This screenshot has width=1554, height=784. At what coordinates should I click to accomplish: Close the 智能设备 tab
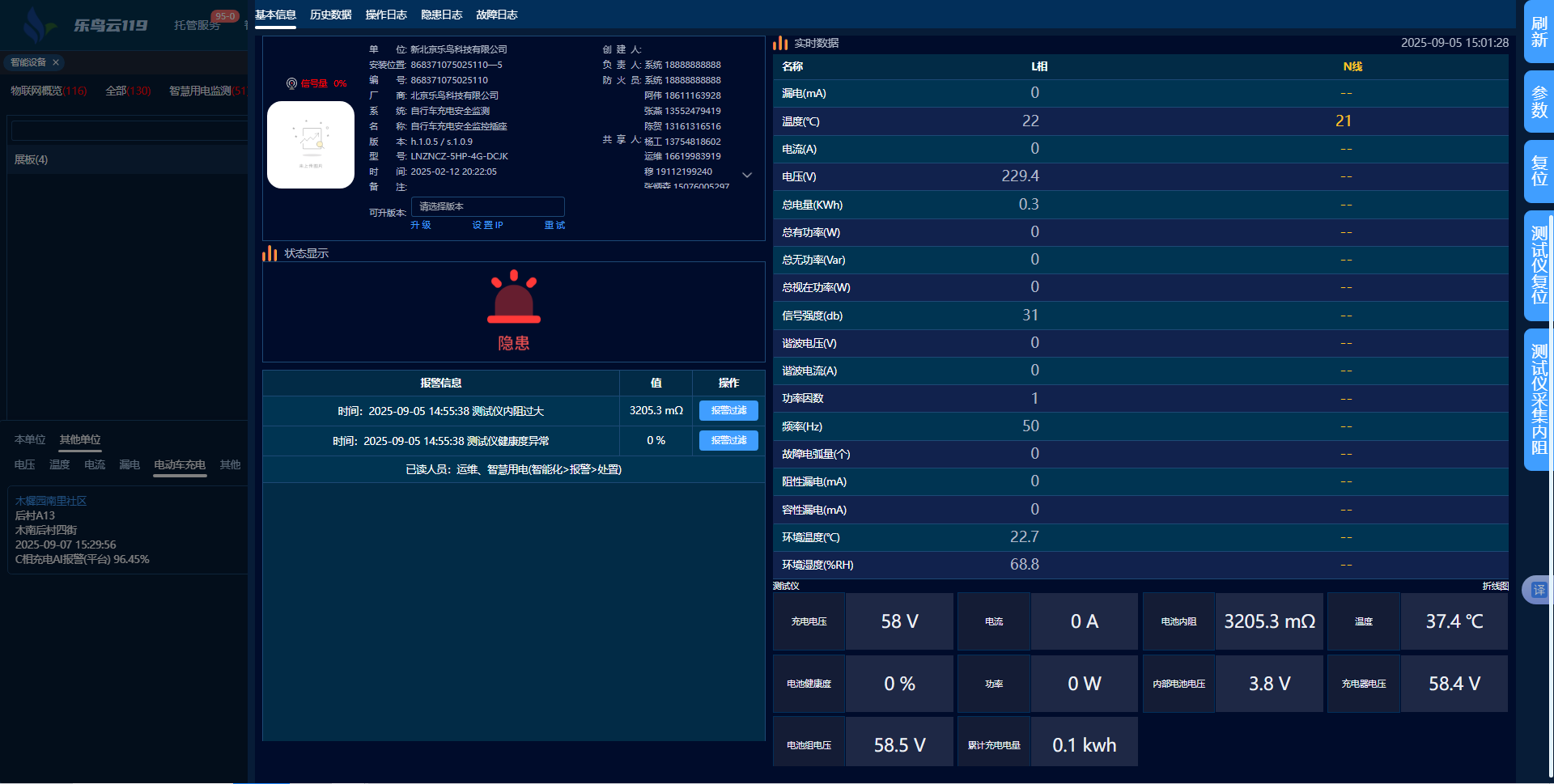56,62
